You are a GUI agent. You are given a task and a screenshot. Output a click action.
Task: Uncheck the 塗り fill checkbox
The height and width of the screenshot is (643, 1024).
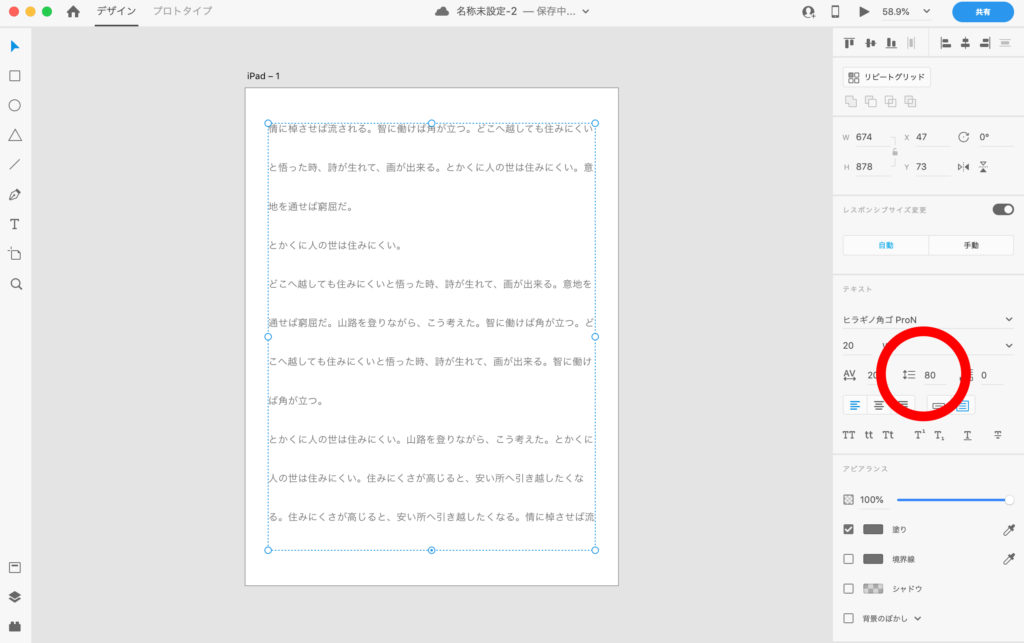849,529
